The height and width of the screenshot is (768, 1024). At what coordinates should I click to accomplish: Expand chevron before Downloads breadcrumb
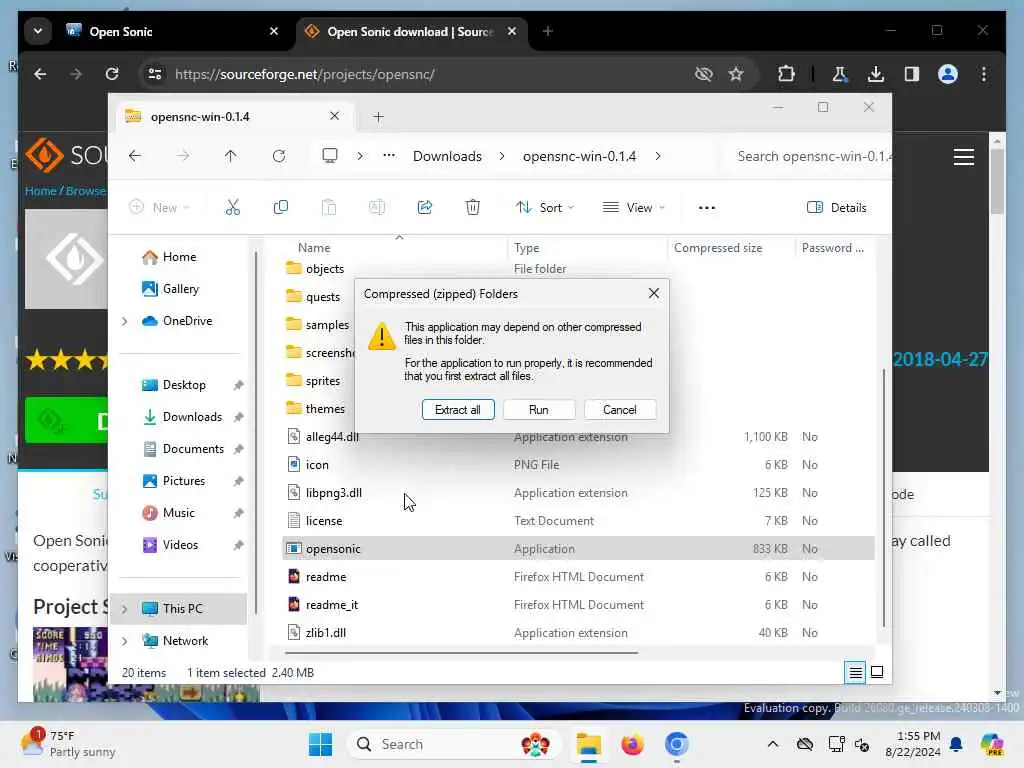pos(360,156)
